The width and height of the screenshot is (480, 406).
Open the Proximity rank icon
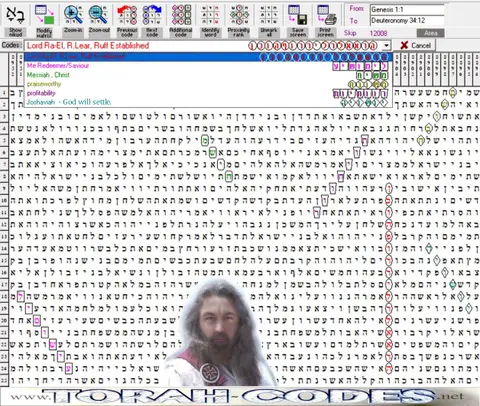239,15
